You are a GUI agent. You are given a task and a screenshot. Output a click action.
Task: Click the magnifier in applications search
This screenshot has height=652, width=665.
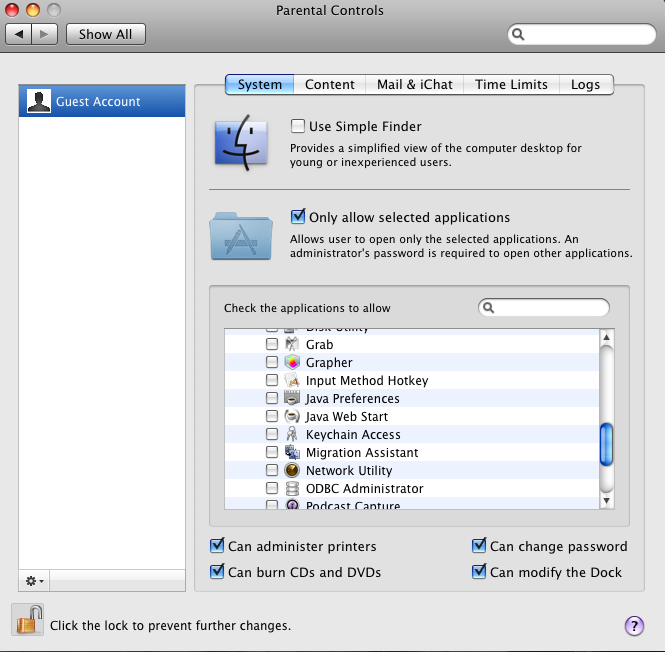pyautogui.click(x=489, y=308)
